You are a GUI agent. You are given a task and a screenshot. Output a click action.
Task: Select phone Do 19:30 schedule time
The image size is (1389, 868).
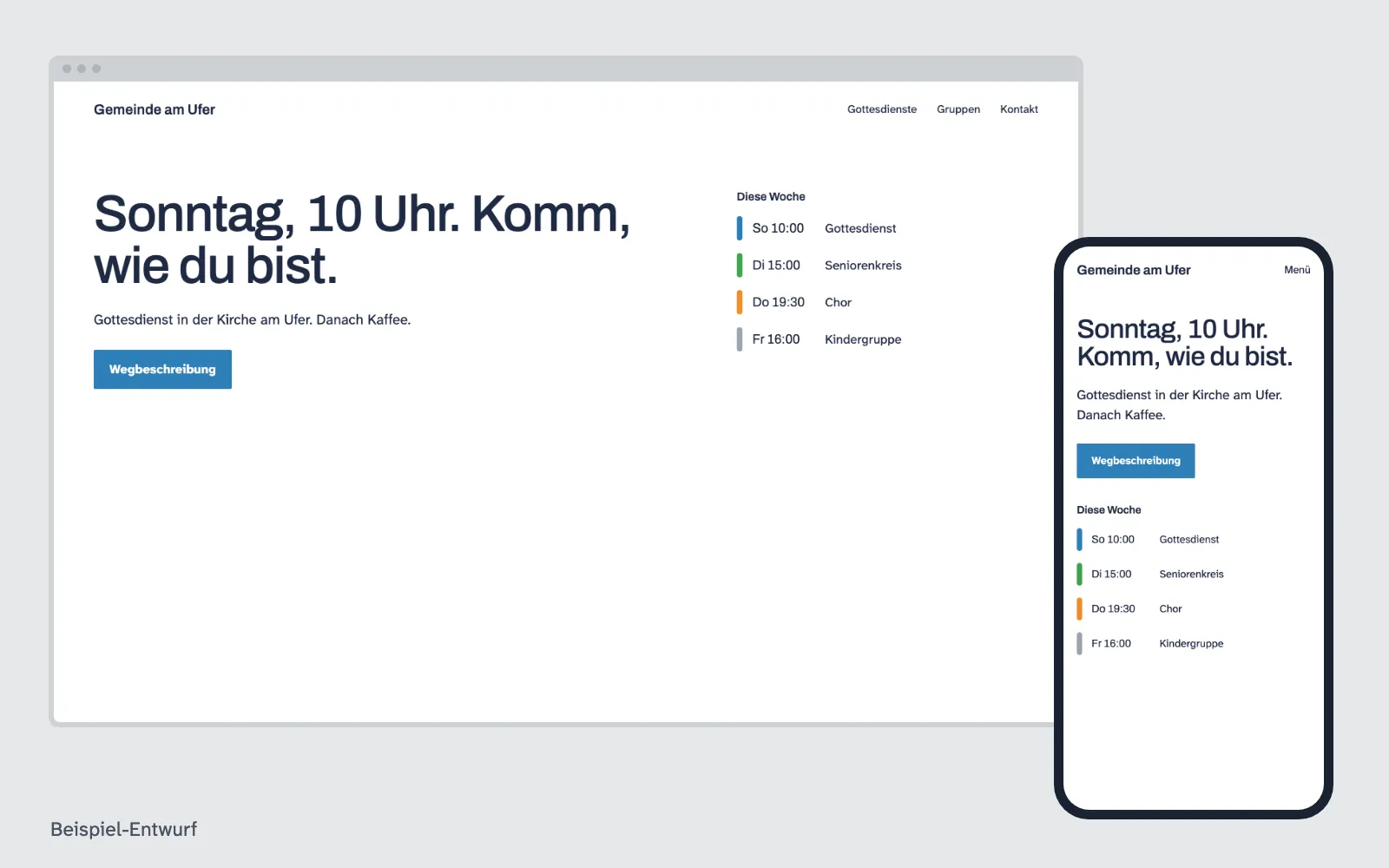[x=1113, y=608]
